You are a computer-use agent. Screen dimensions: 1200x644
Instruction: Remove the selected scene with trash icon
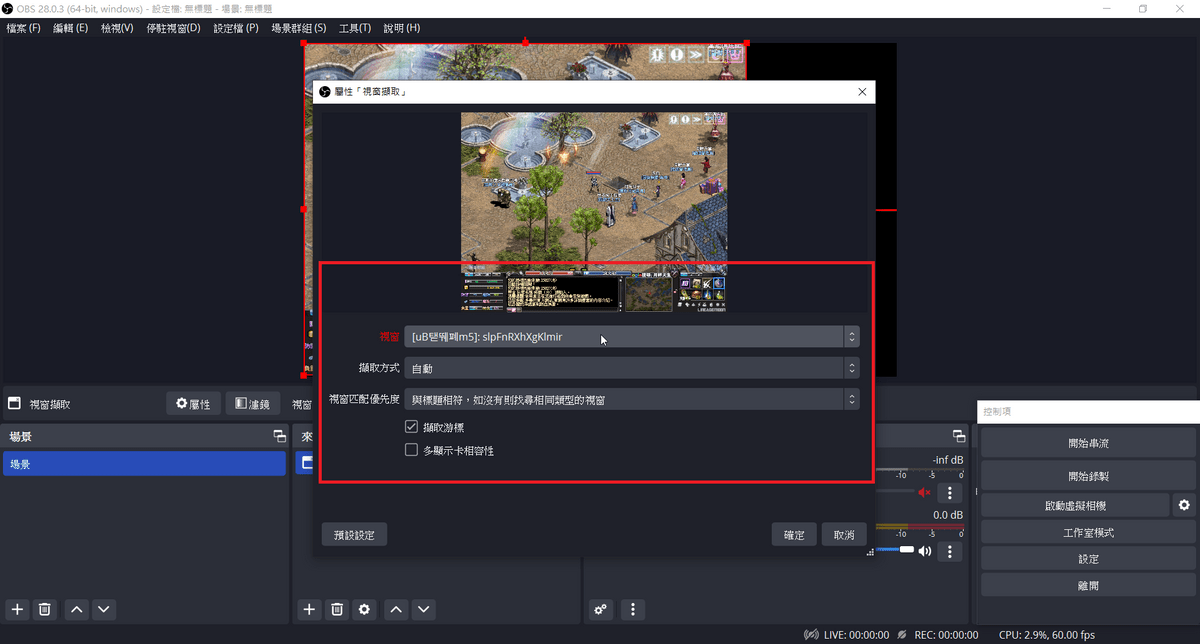tap(44, 609)
